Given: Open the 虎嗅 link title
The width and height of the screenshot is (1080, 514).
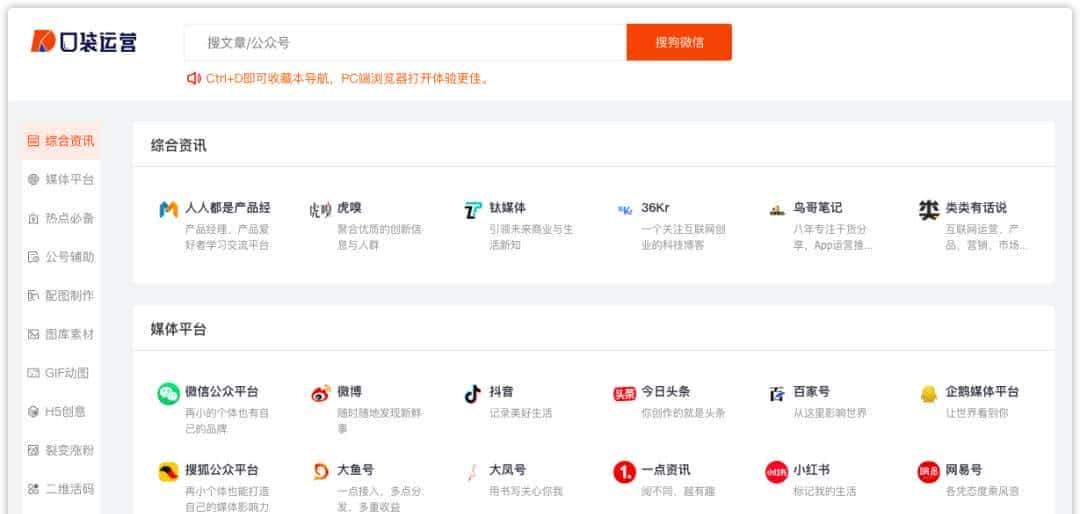Looking at the screenshot, I should 349,207.
